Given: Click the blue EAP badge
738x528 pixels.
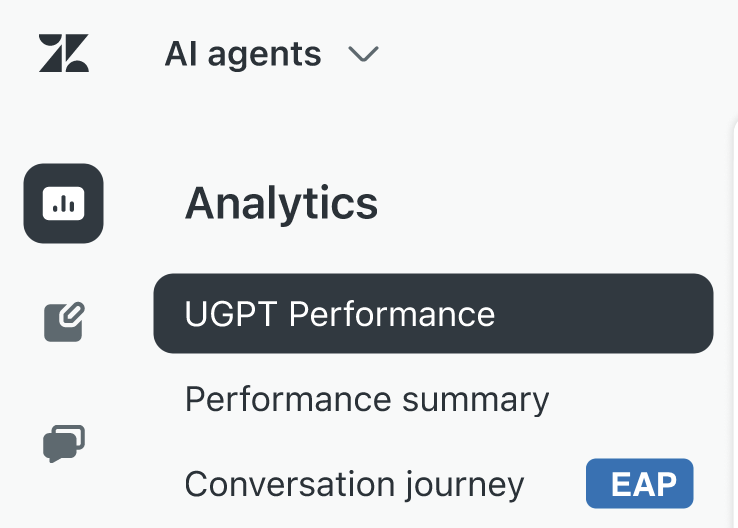Looking at the screenshot, I should coord(640,483).
